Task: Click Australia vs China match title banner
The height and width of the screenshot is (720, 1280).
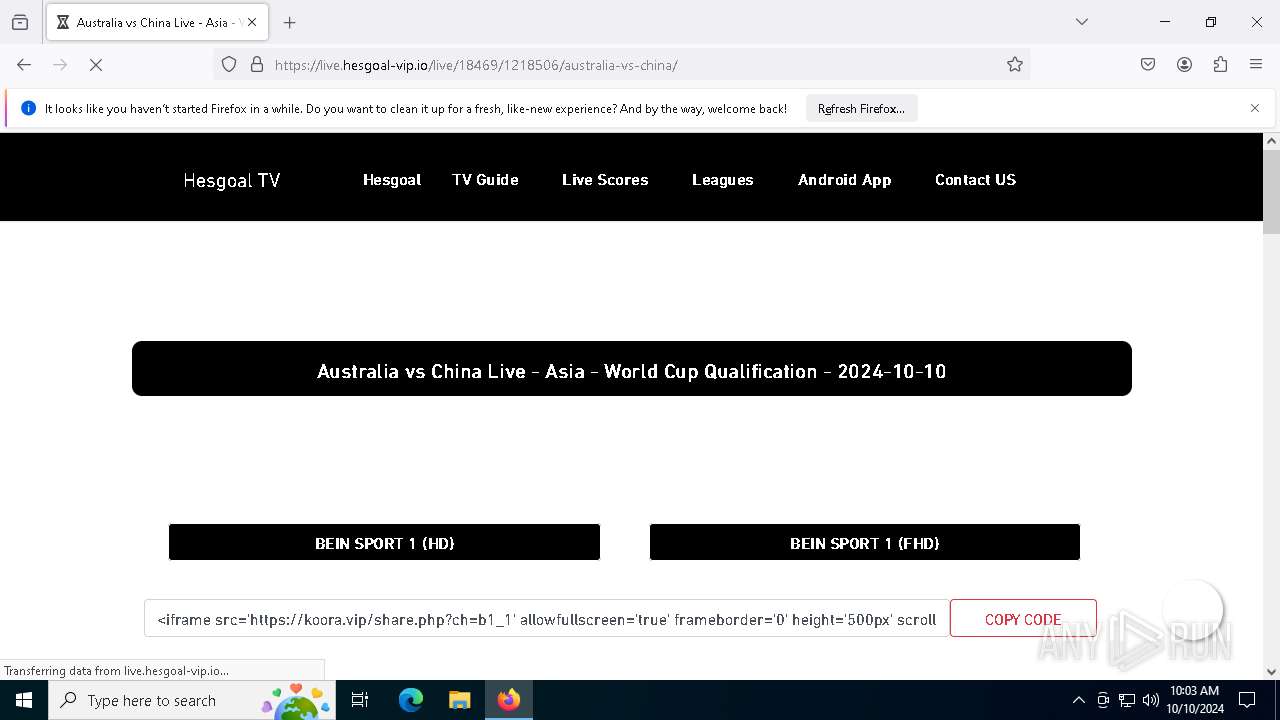Action: (632, 369)
